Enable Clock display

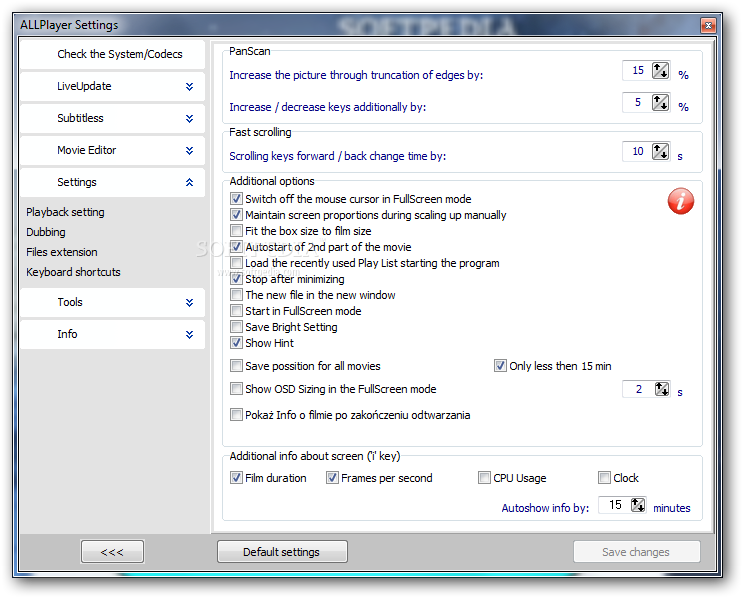(x=604, y=478)
